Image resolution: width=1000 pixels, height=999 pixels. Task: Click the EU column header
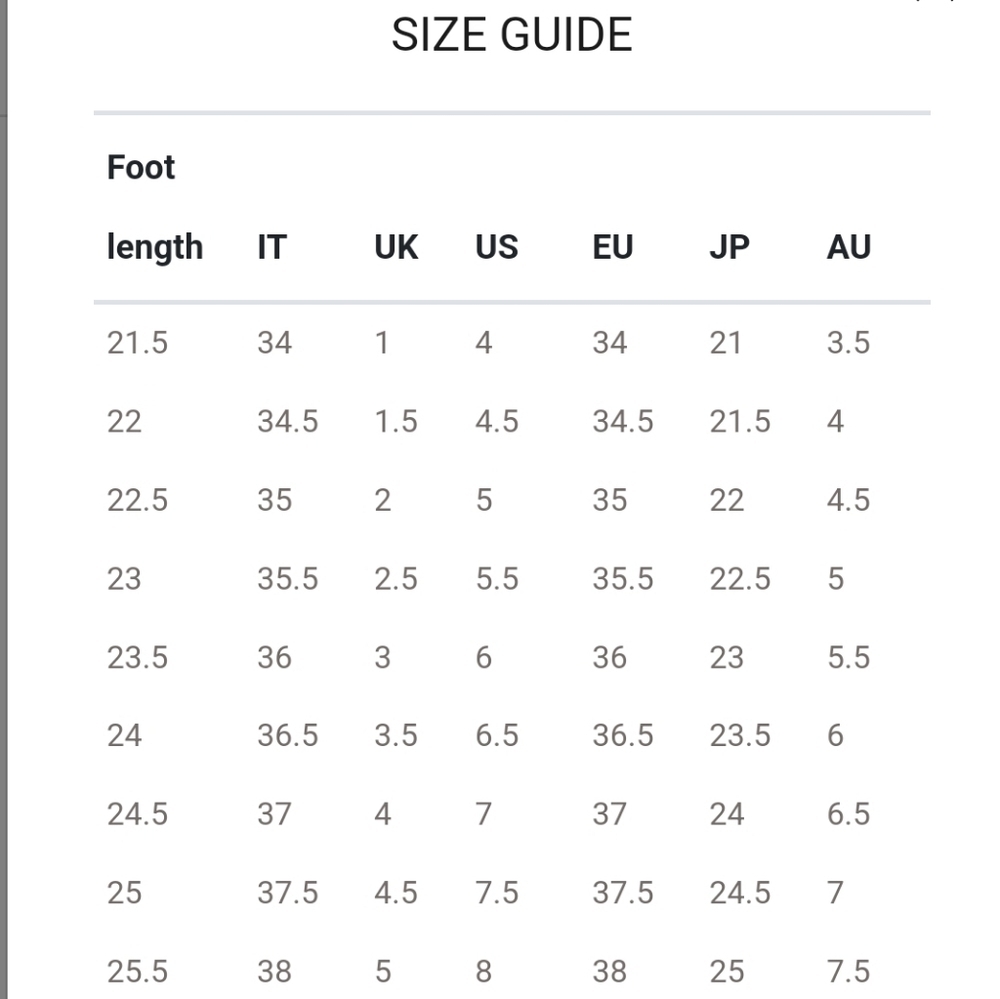(613, 247)
